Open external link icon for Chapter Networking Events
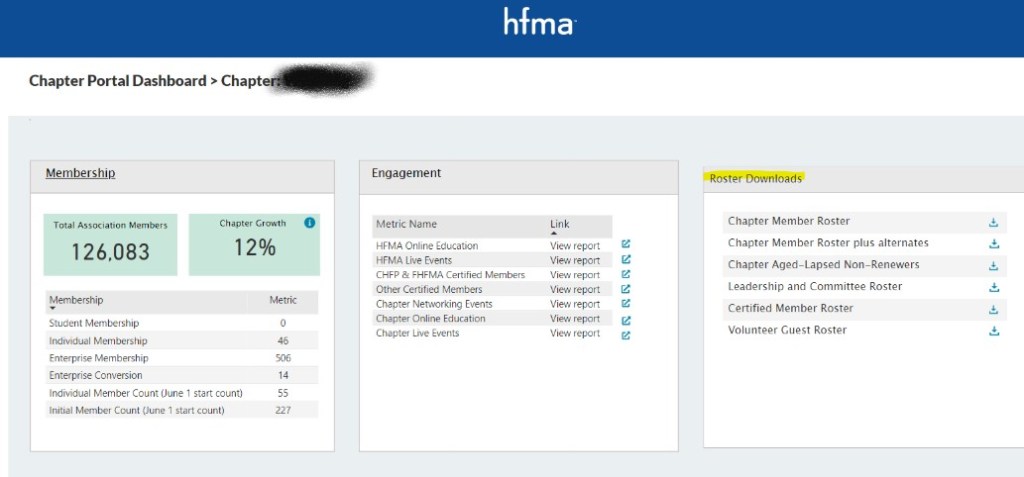This screenshot has height=477, width=1024. pos(626,303)
